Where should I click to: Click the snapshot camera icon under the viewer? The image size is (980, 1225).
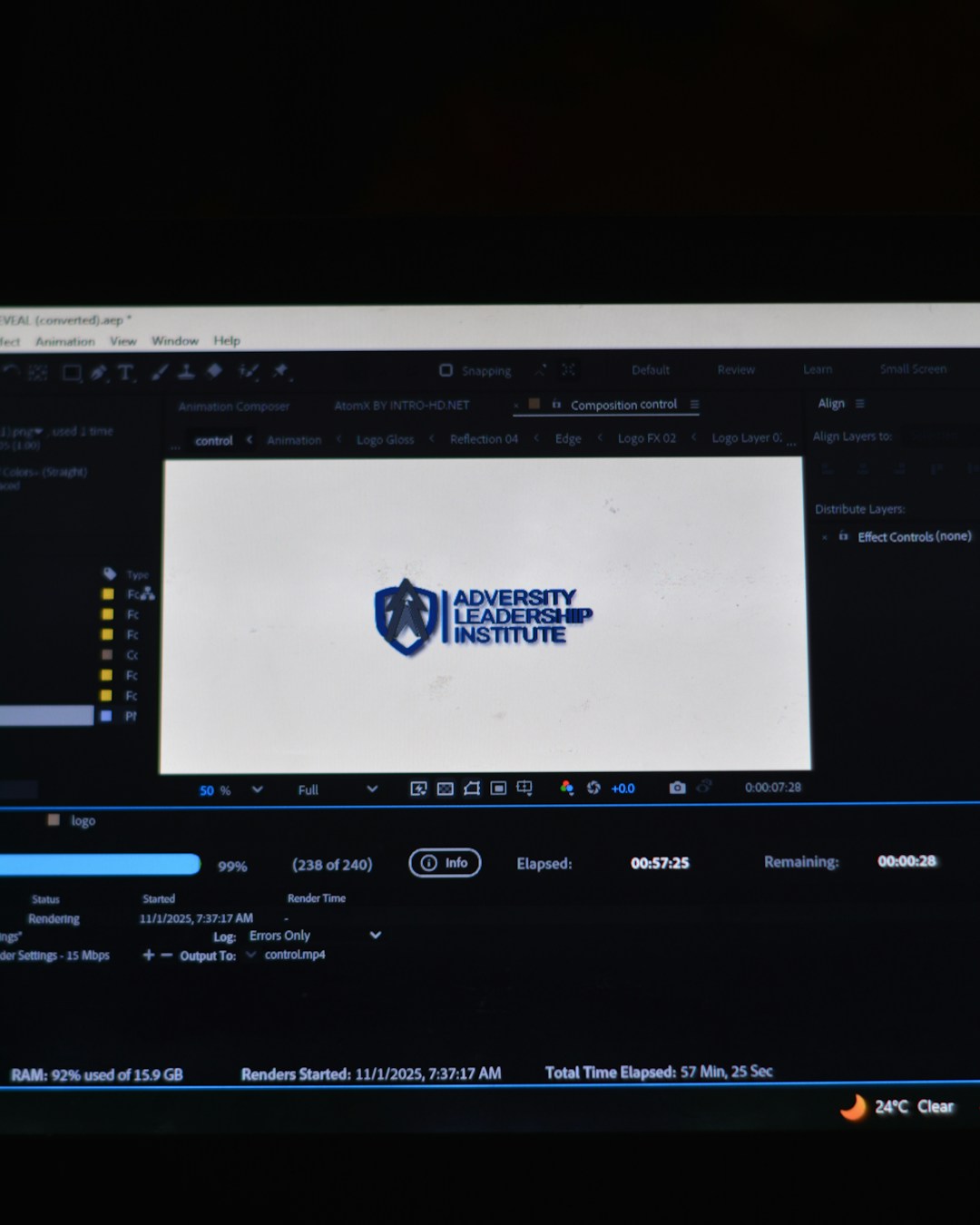tap(677, 788)
